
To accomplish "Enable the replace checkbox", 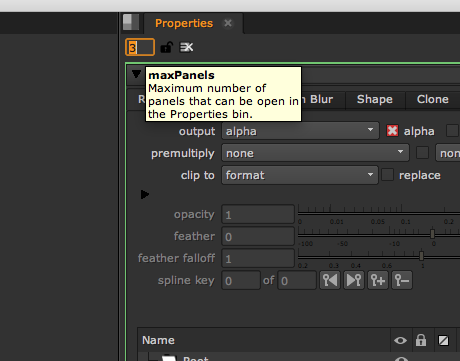I will pyautogui.click(x=387, y=175).
